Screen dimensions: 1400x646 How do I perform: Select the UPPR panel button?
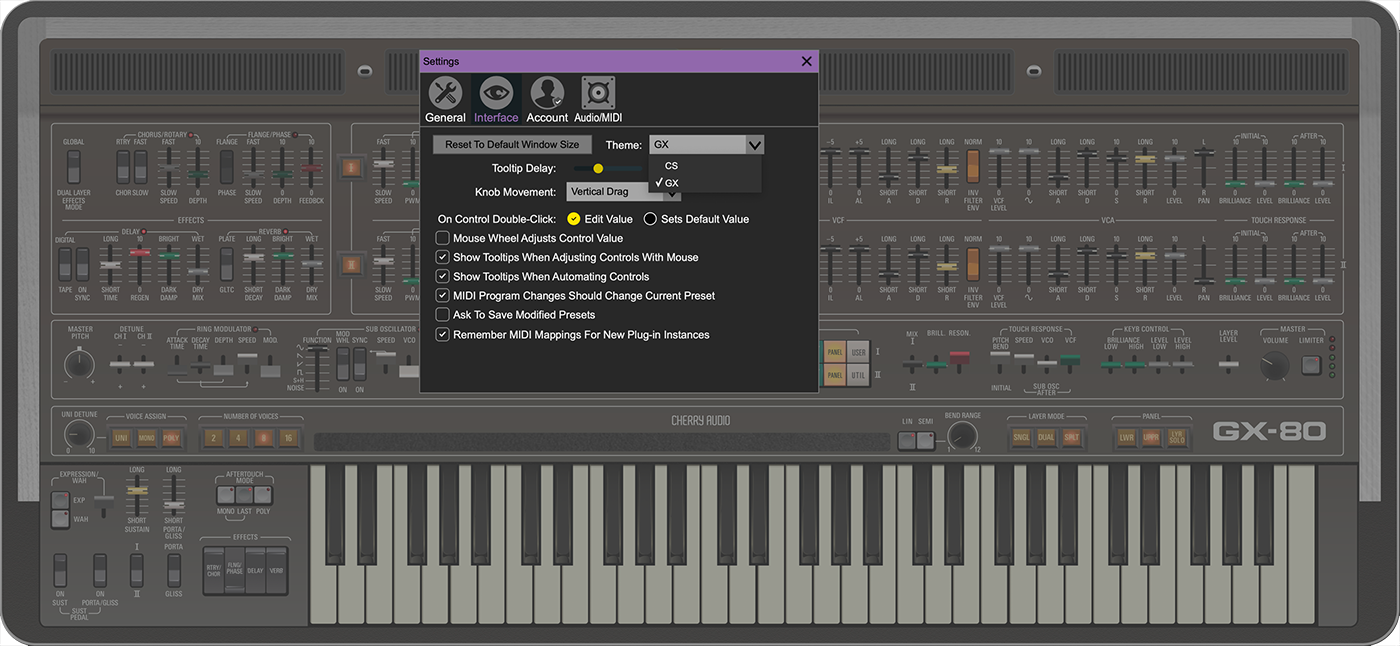pos(1151,437)
